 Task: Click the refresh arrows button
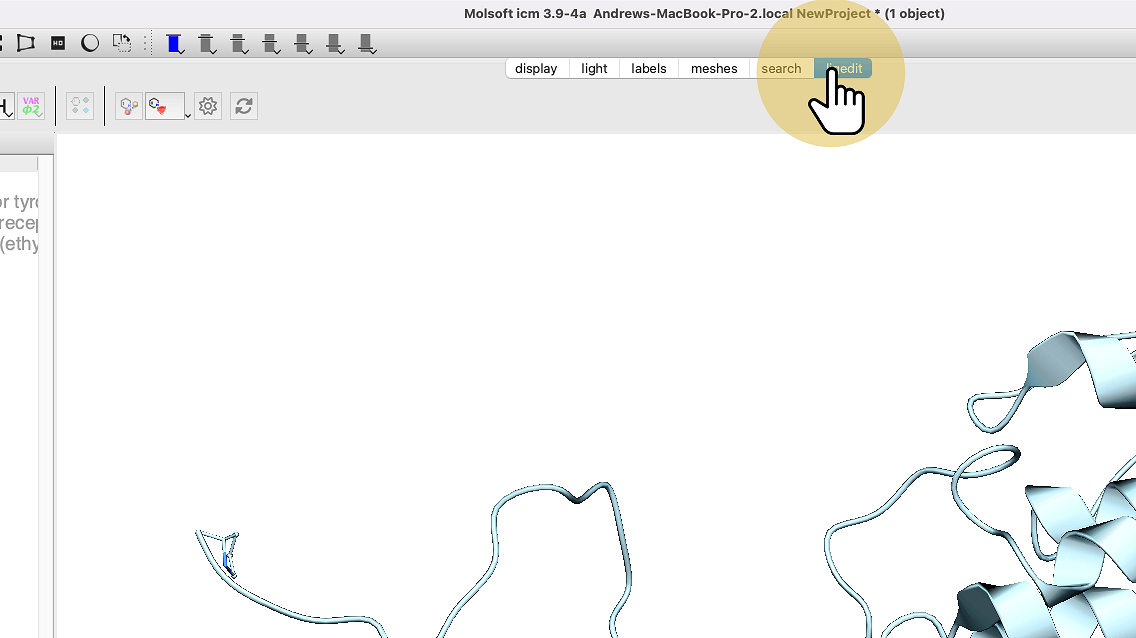tap(244, 106)
